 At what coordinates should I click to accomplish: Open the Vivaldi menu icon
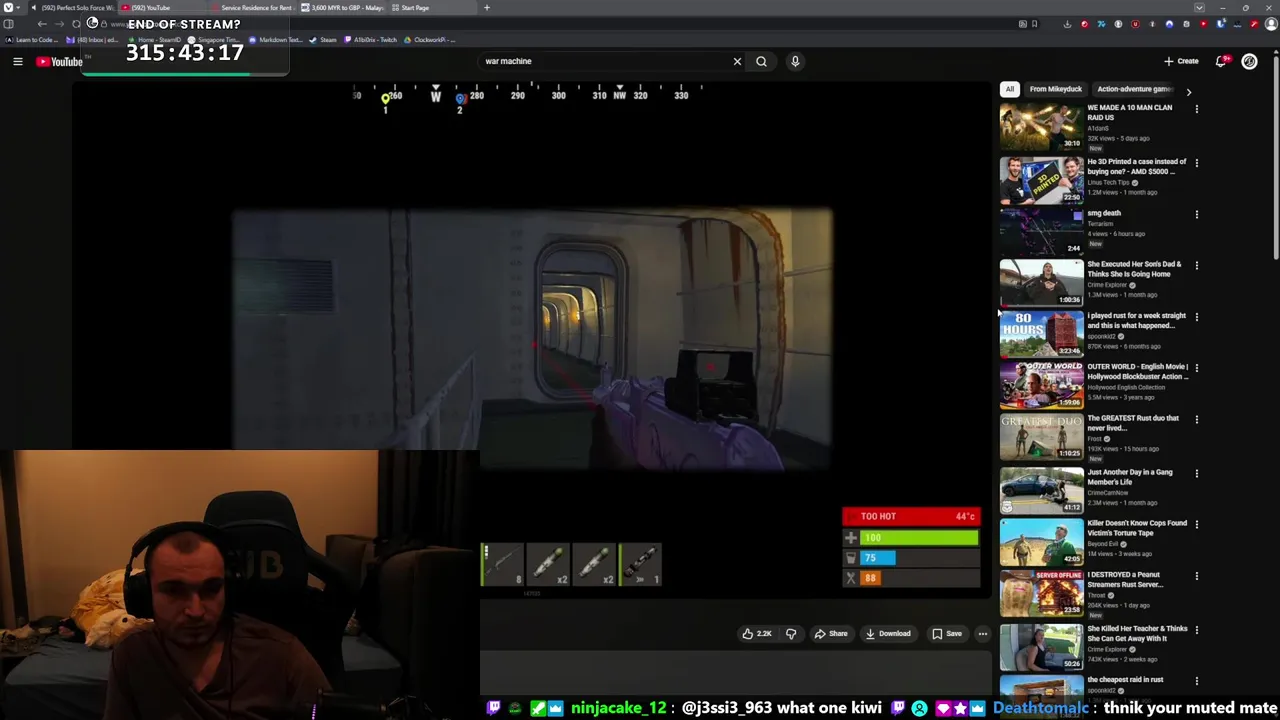8,8
